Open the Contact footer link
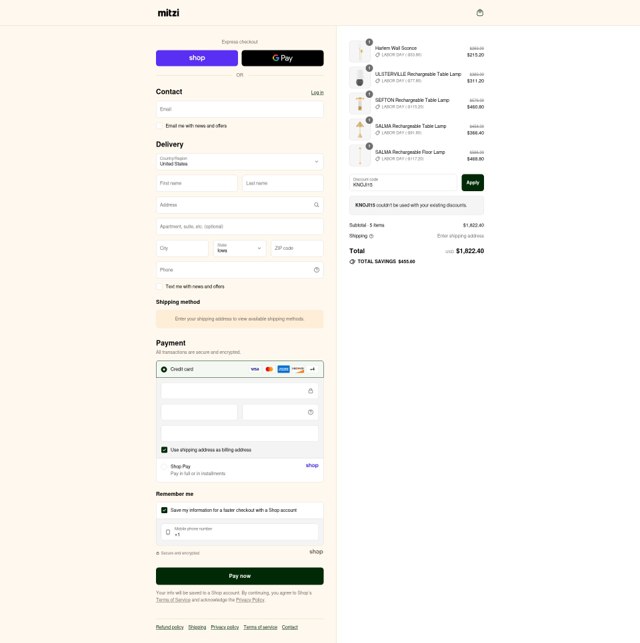The height and width of the screenshot is (643, 640). click(x=290, y=627)
